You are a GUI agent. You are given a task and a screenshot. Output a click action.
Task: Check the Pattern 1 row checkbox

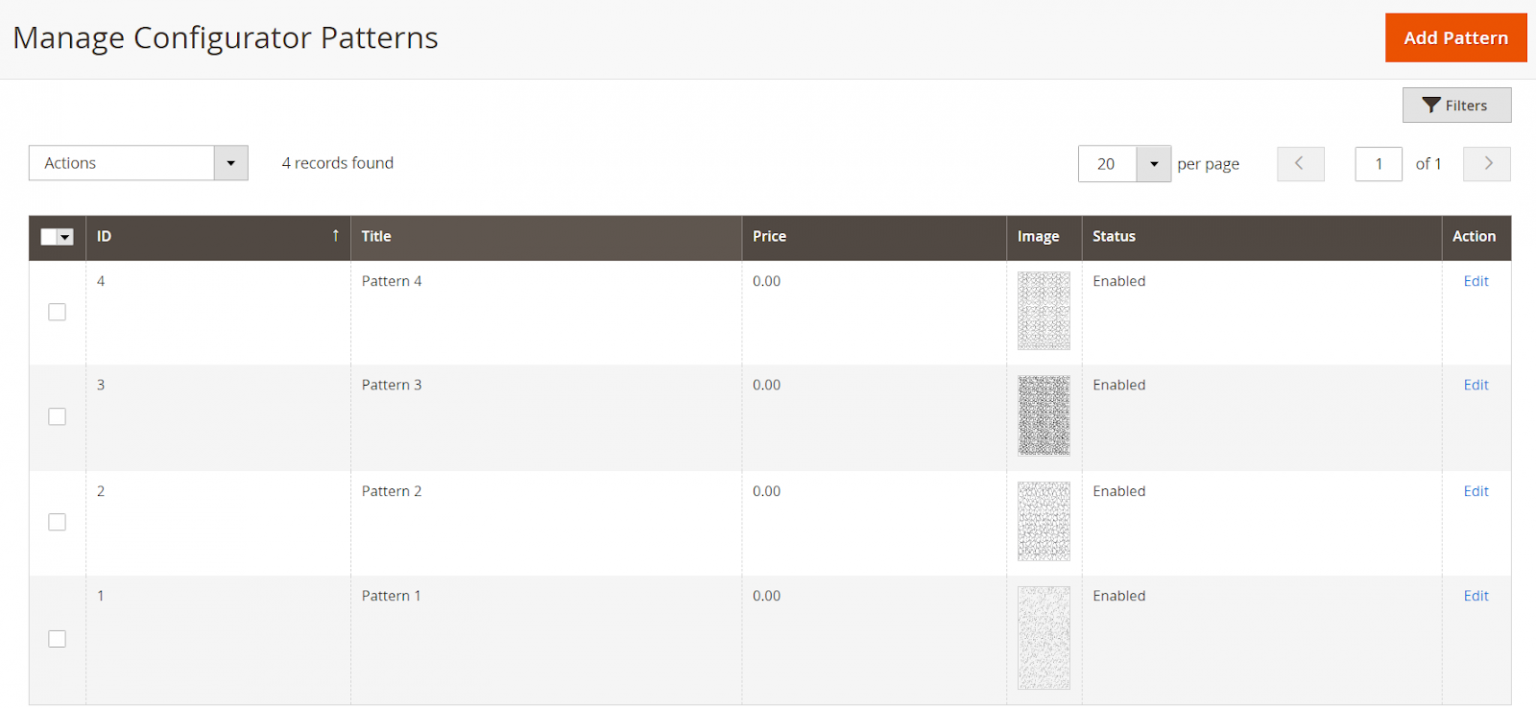(57, 638)
